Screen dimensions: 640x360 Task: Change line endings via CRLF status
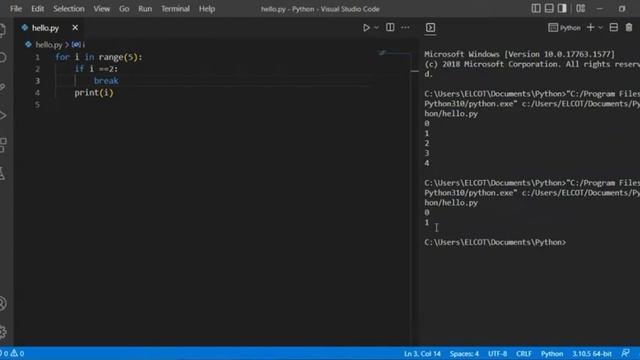point(524,353)
